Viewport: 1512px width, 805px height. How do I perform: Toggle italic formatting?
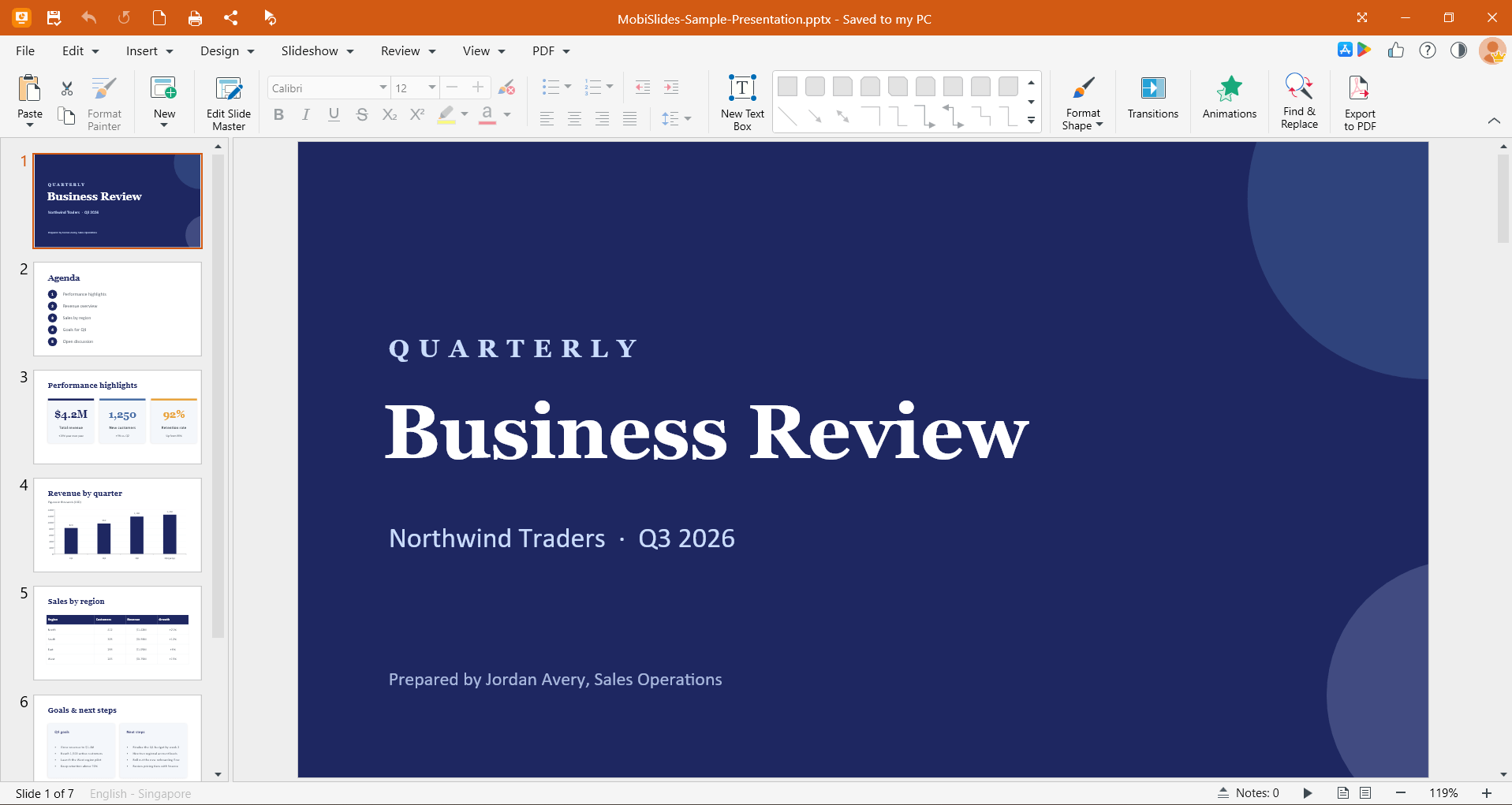pyautogui.click(x=306, y=115)
